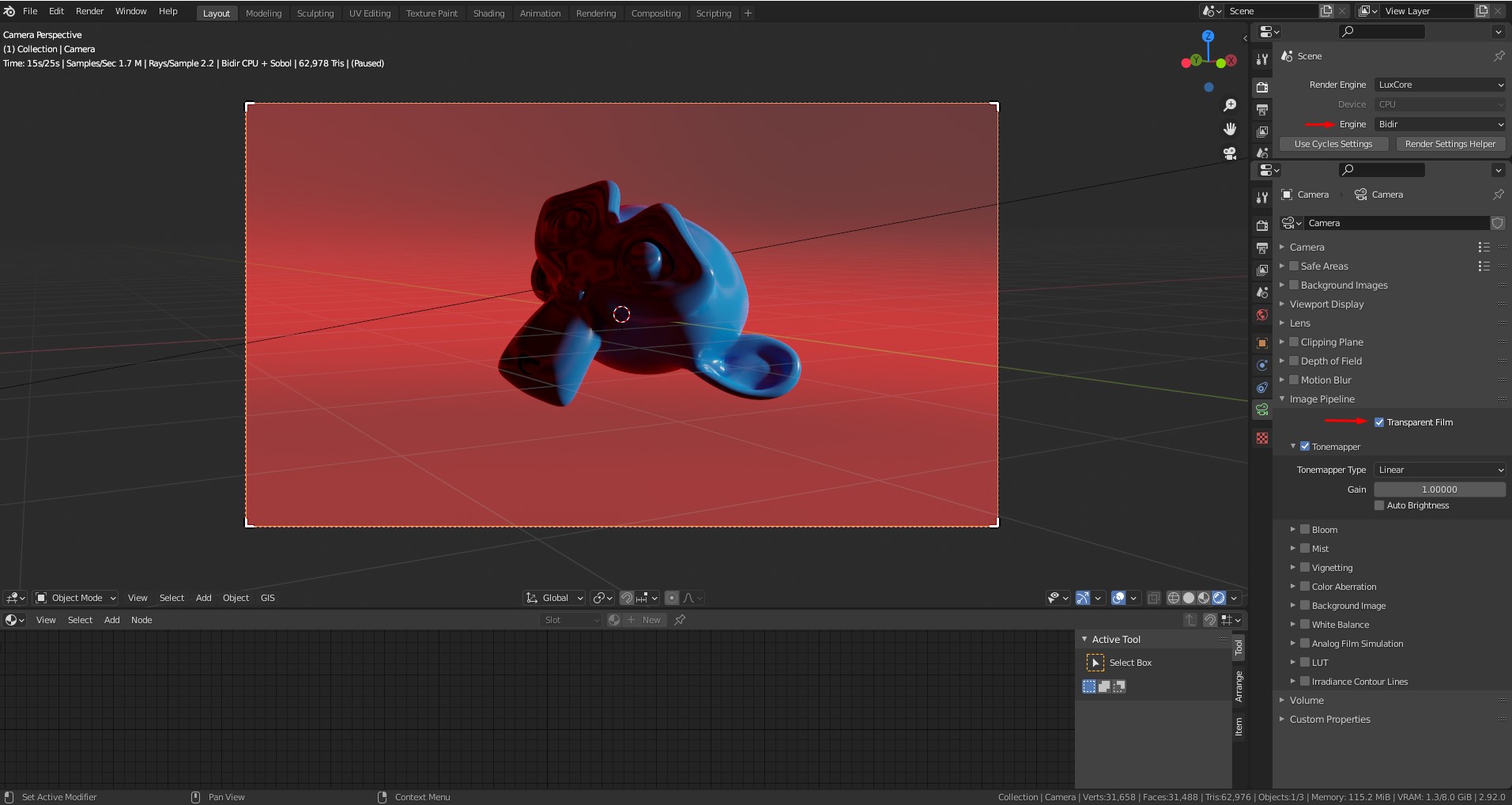Toggle camera view with the camera icon

(x=1230, y=153)
